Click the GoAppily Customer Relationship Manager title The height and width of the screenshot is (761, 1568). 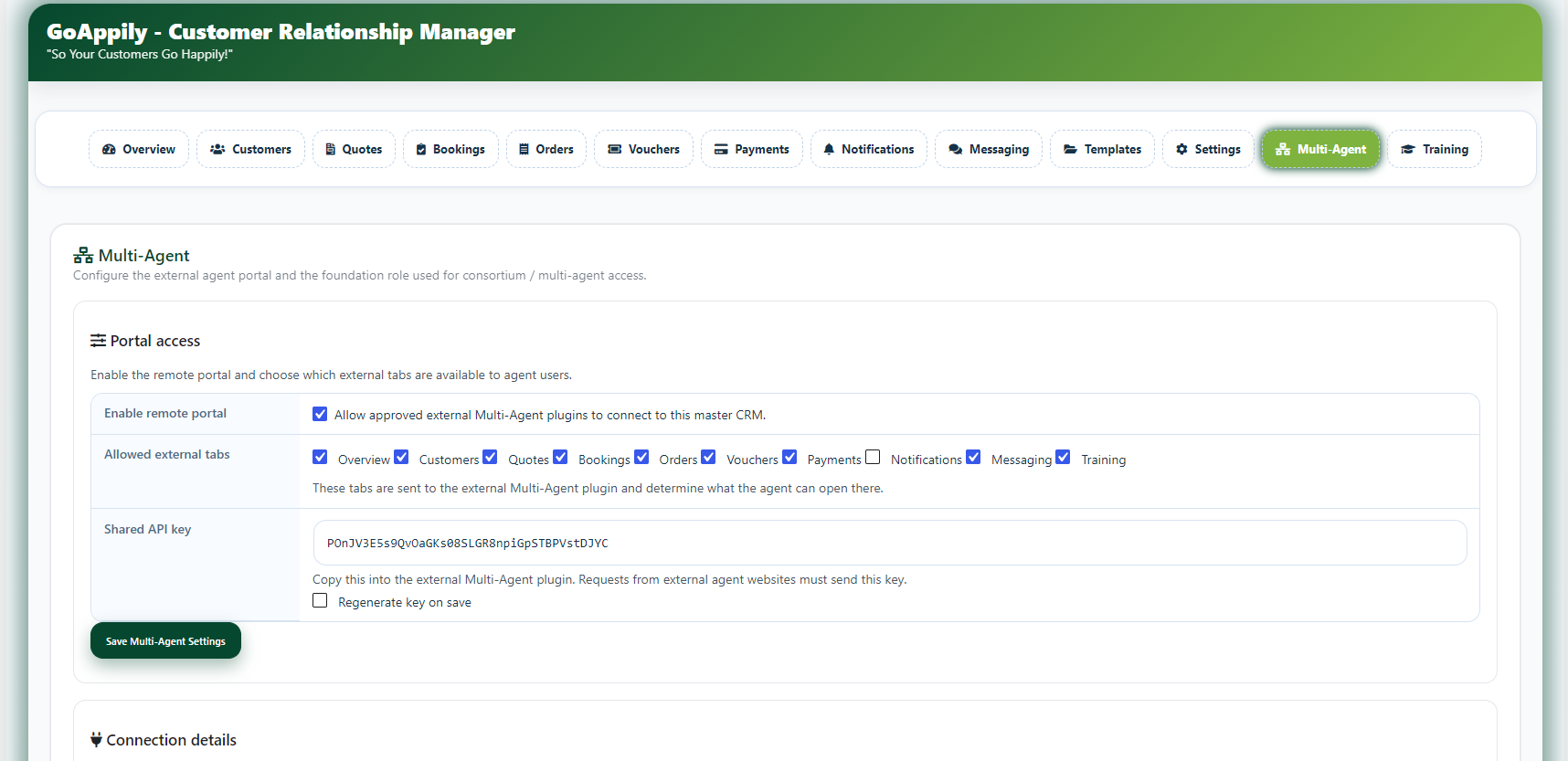(281, 32)
